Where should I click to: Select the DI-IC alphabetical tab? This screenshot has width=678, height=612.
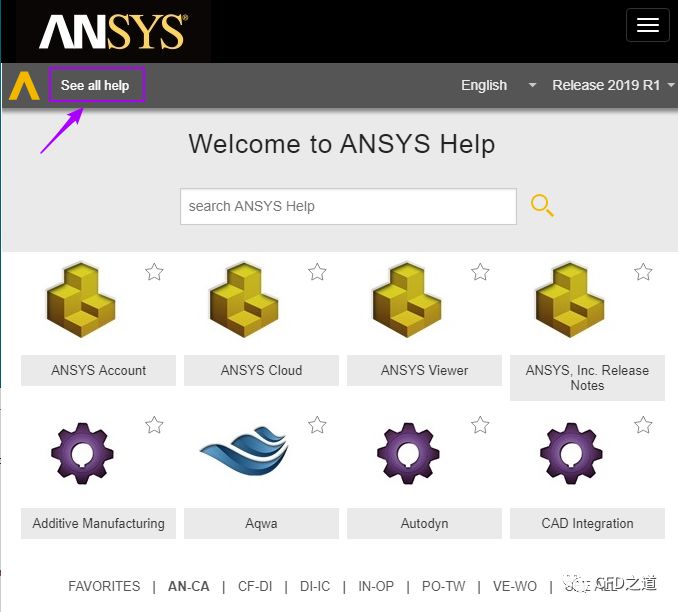[x=315, y=586]
